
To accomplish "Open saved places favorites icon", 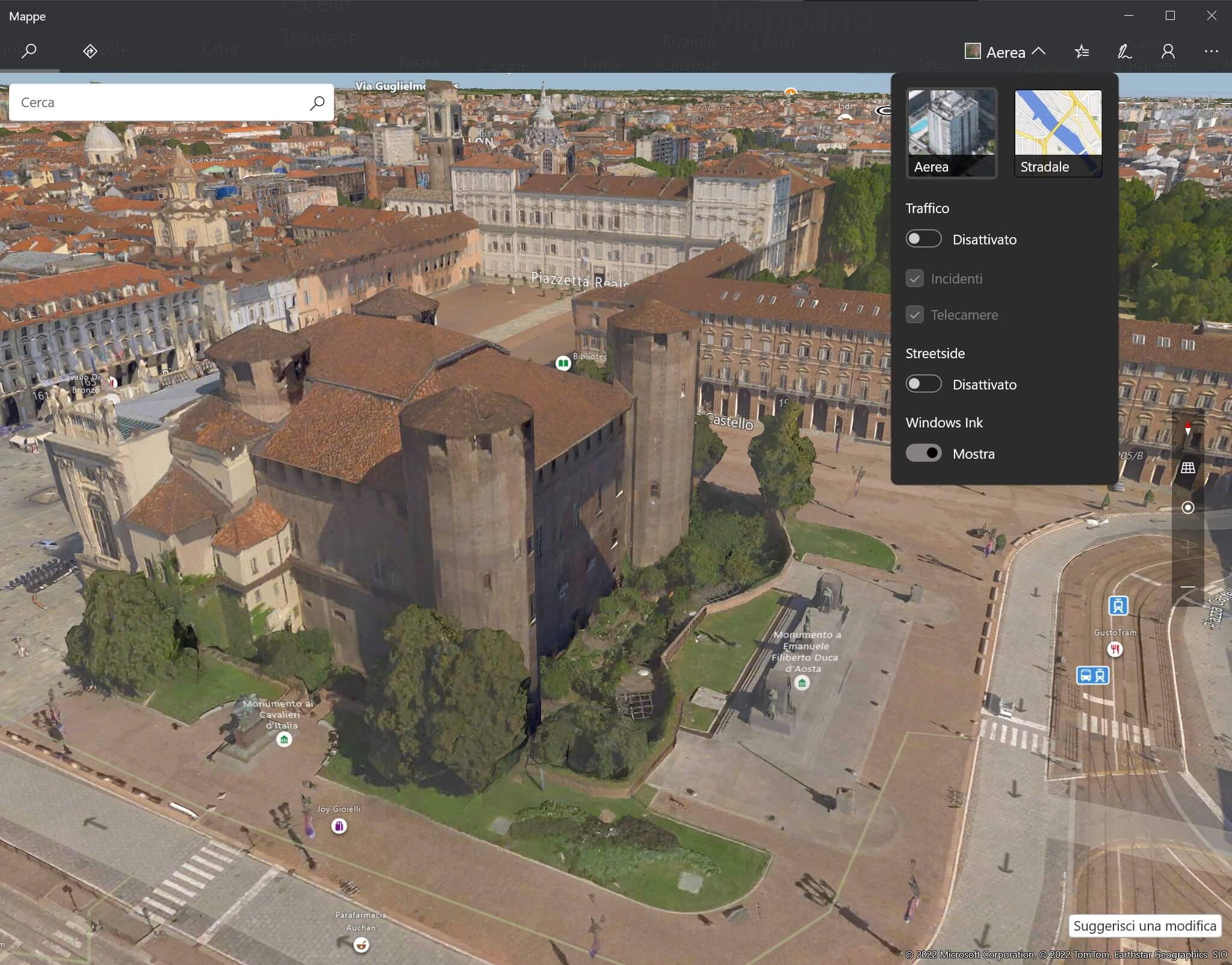I will (x=1082, y=52).
